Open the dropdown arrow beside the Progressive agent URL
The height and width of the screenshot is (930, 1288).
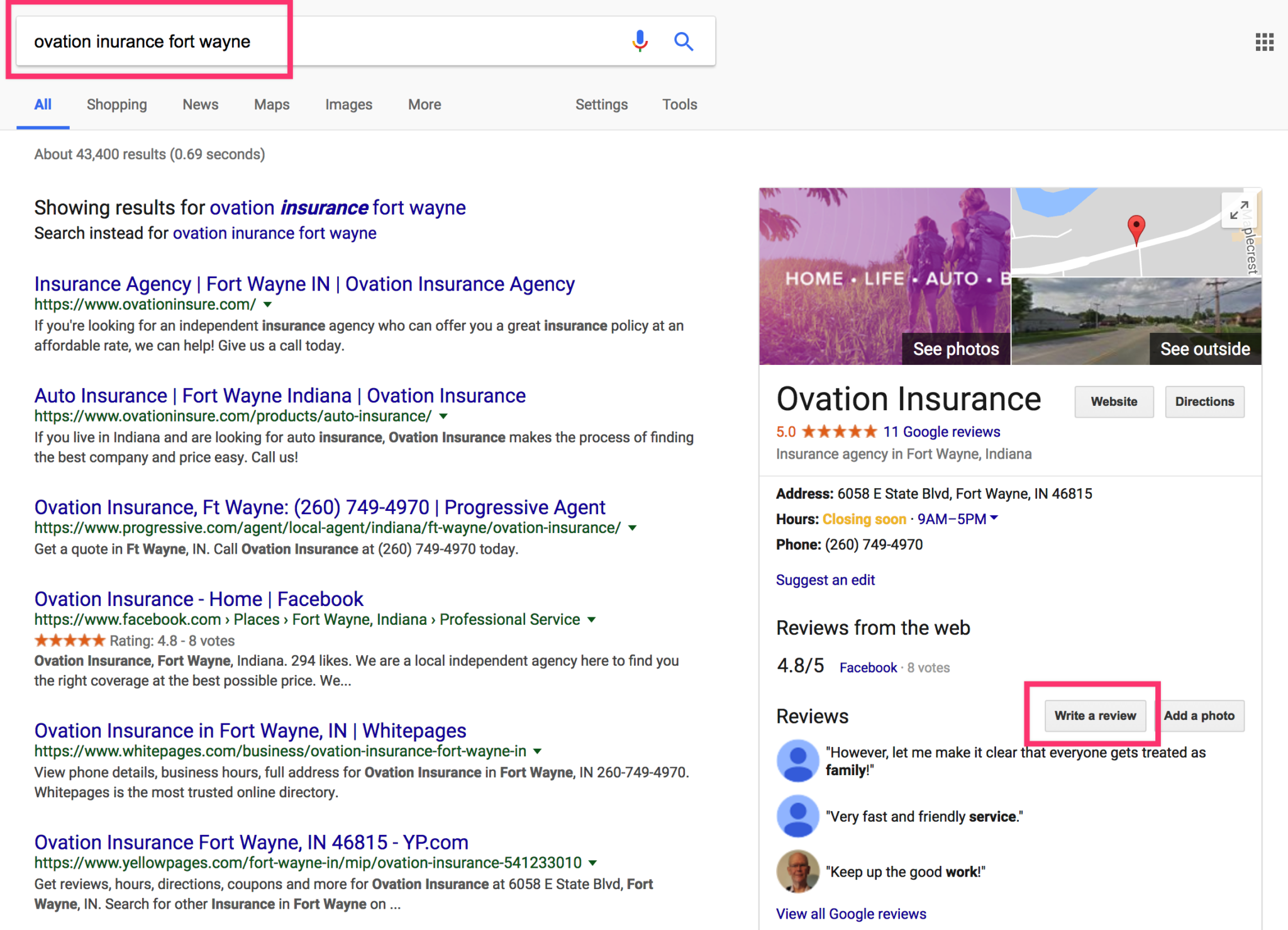coord(632,528)
